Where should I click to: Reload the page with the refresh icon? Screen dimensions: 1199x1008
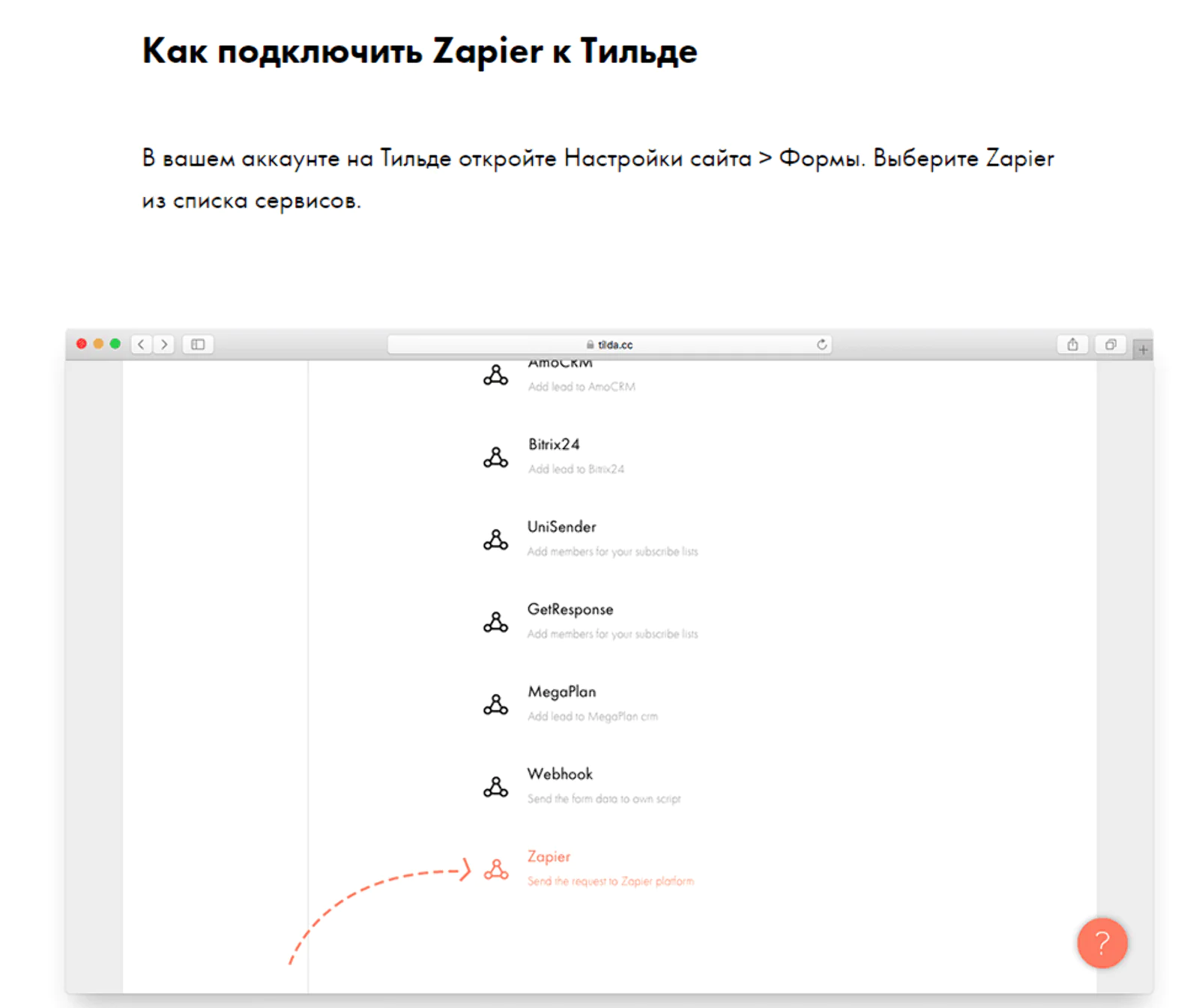(x=822, y=344)
